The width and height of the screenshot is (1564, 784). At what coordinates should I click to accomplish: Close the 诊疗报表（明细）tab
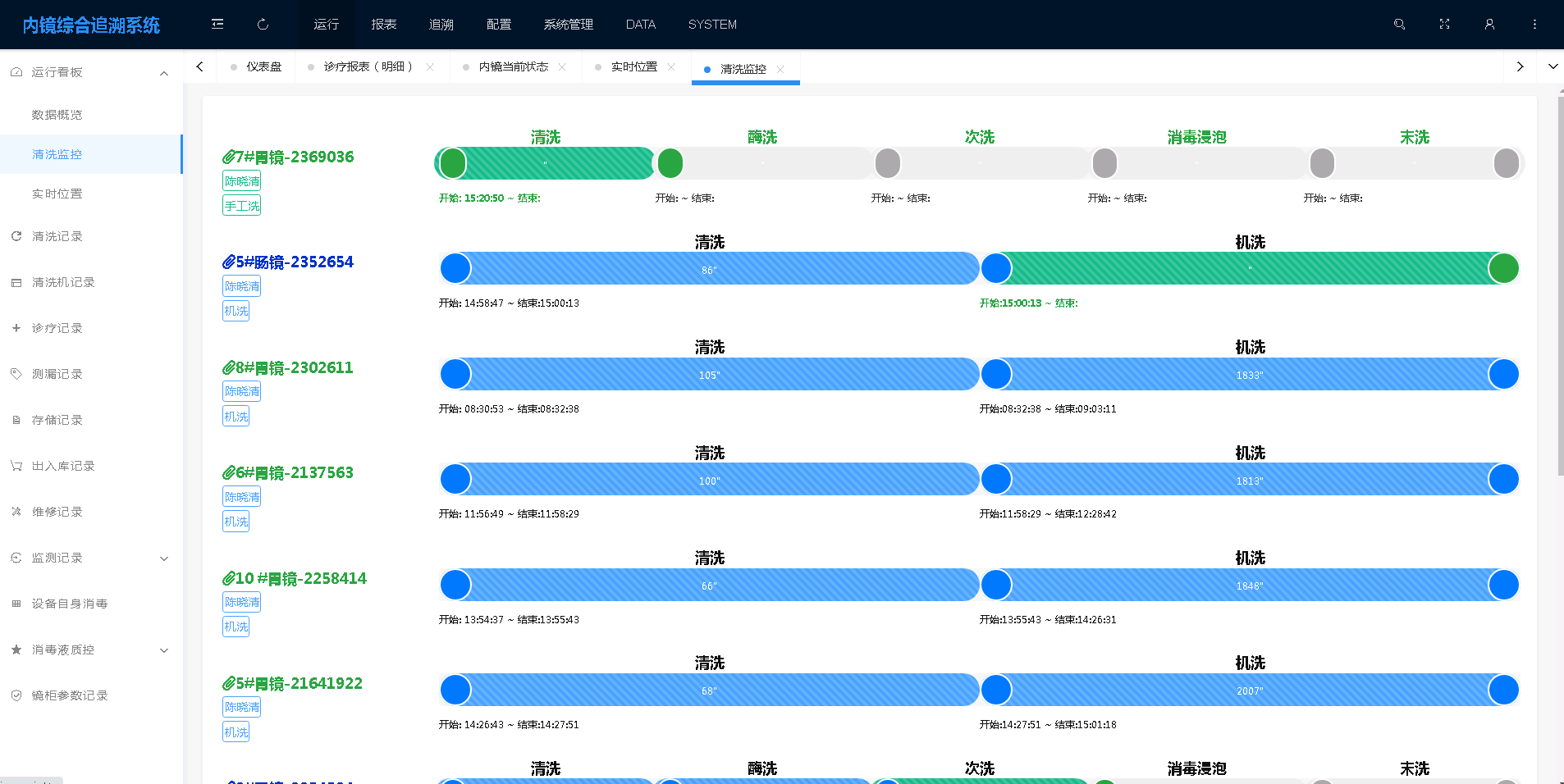click(430, 67)
